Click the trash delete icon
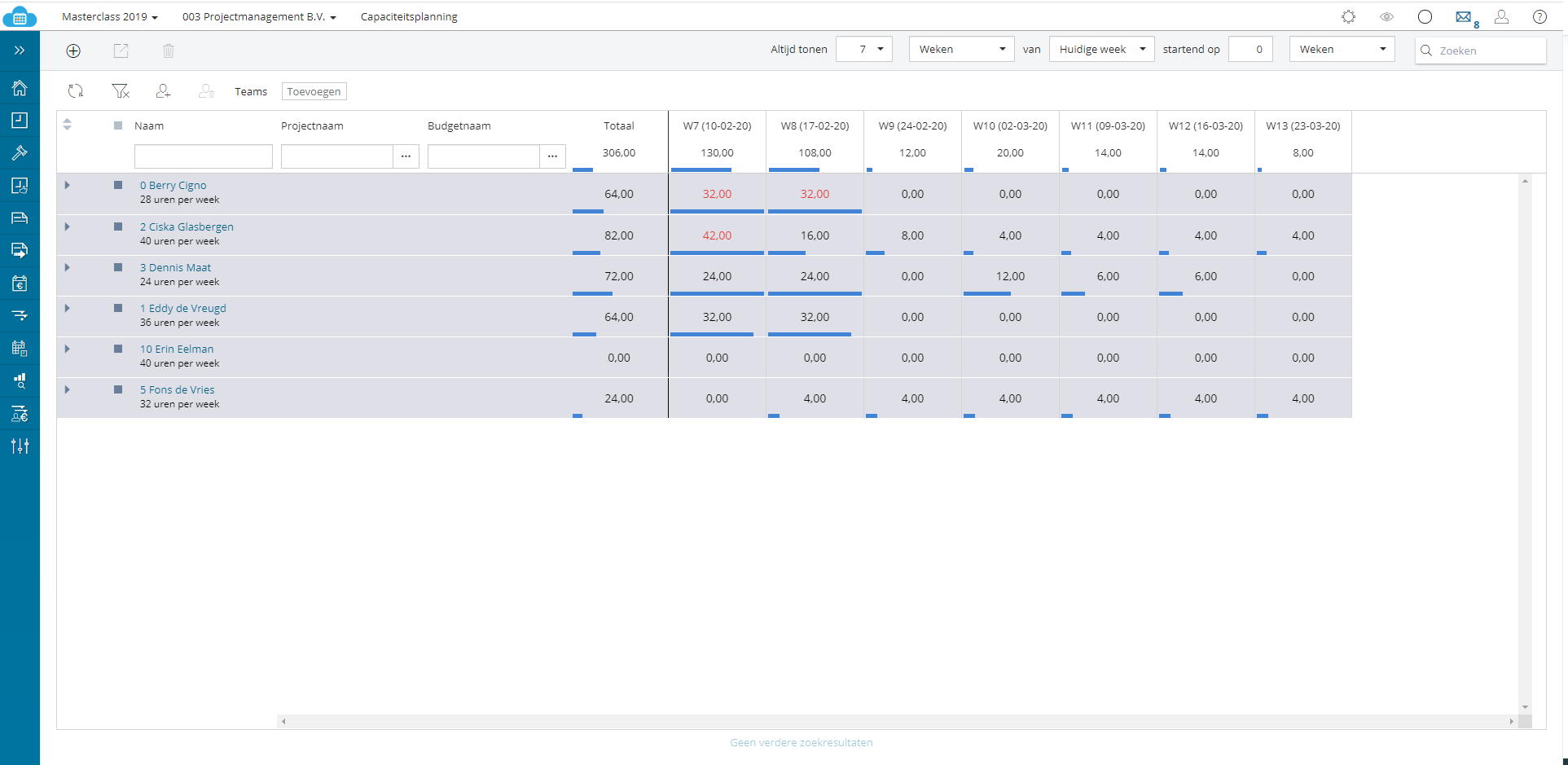 [x=169, y=51]
